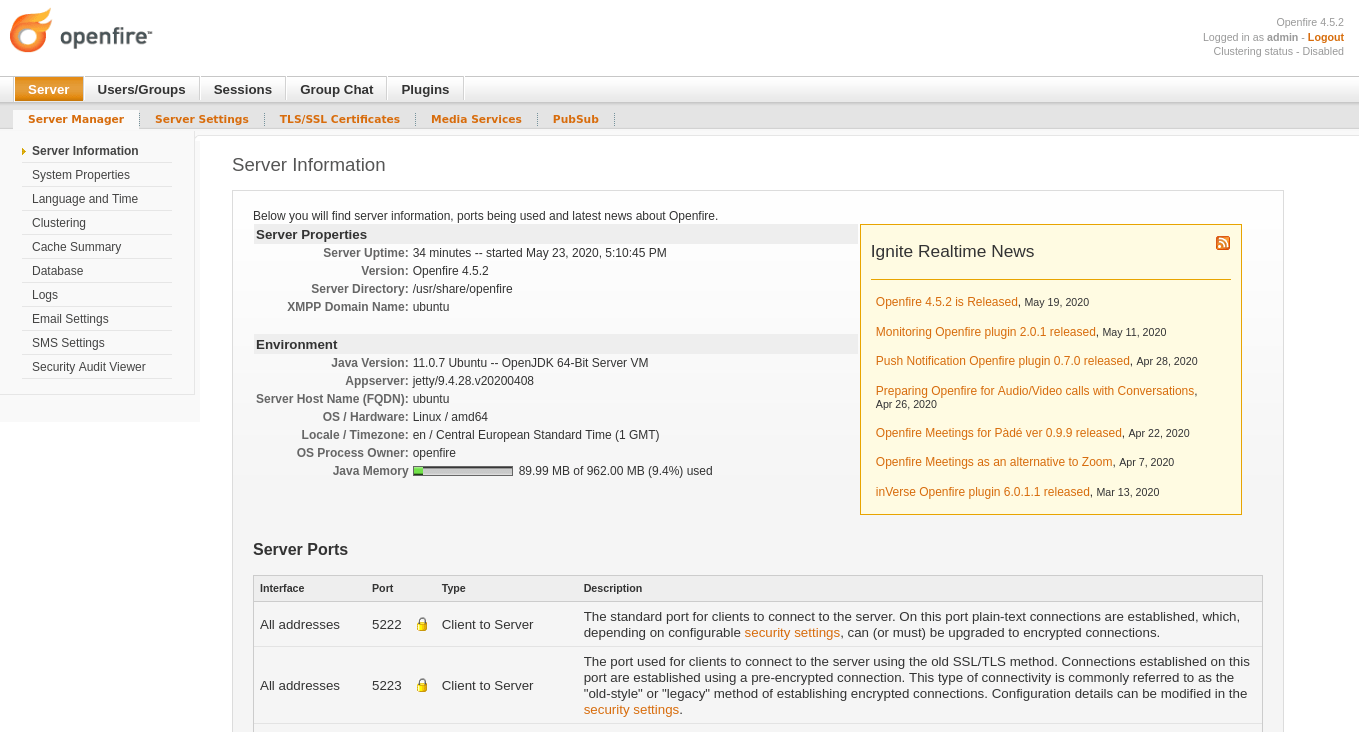Click the 'Environment' section heading
Screen dimensions: 1359x732
(x=297, y=345)
